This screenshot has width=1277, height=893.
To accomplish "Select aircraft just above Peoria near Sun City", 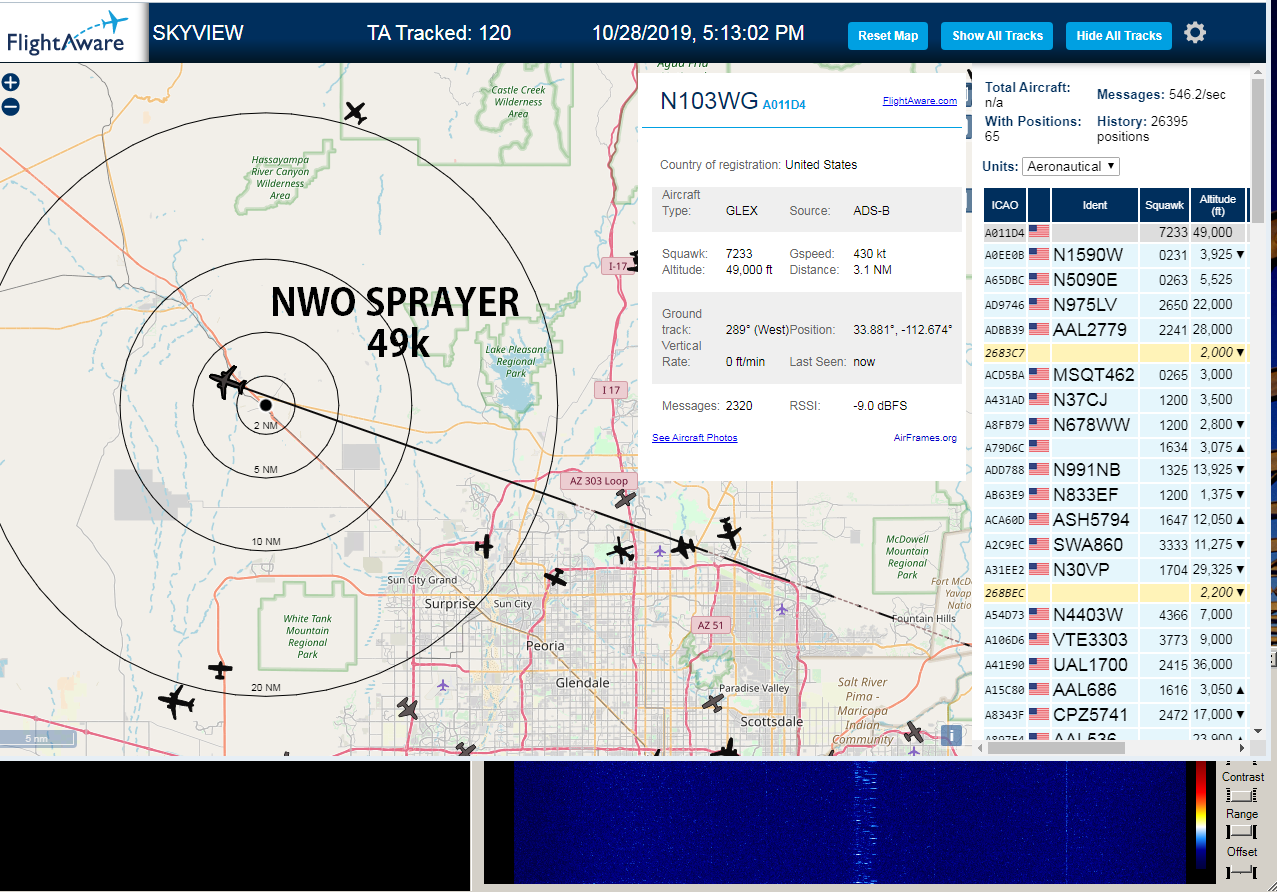I will [555, 577].
